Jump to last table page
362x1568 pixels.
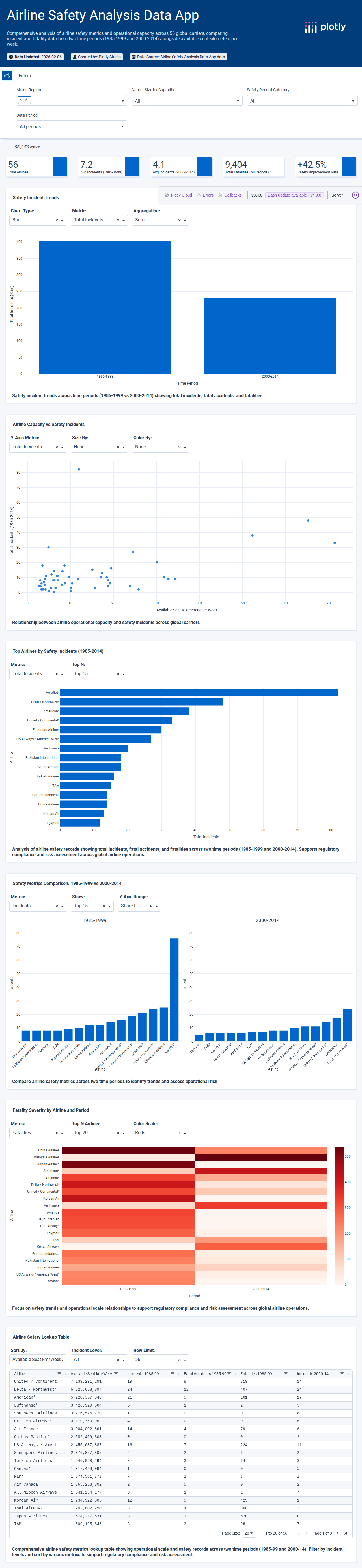(x=346, y=1533)
